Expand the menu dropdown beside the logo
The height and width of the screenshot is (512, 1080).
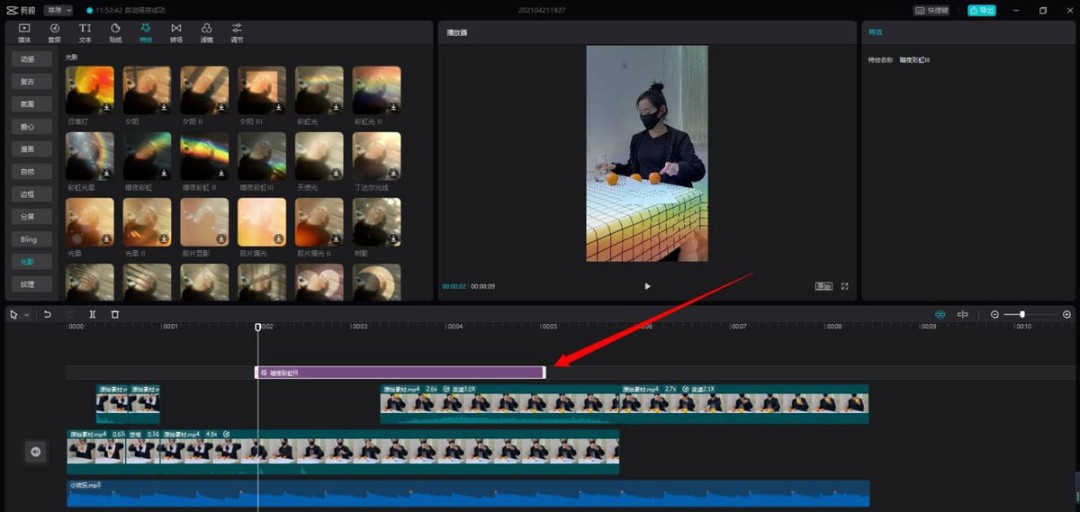[59, 10]
